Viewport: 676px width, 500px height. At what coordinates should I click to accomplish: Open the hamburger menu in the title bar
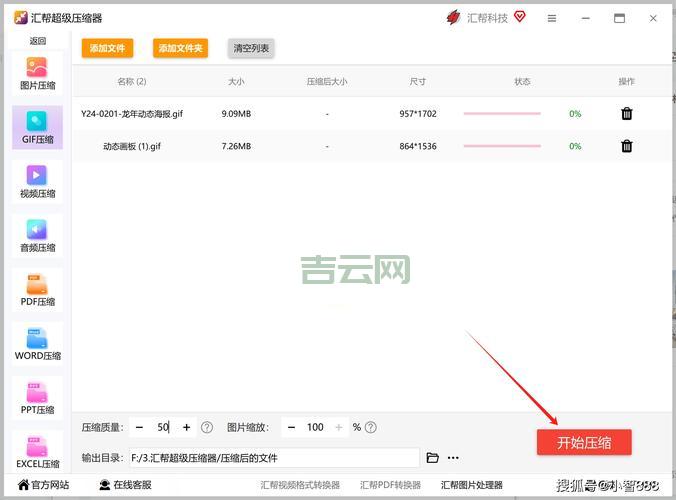click(552, 18)
